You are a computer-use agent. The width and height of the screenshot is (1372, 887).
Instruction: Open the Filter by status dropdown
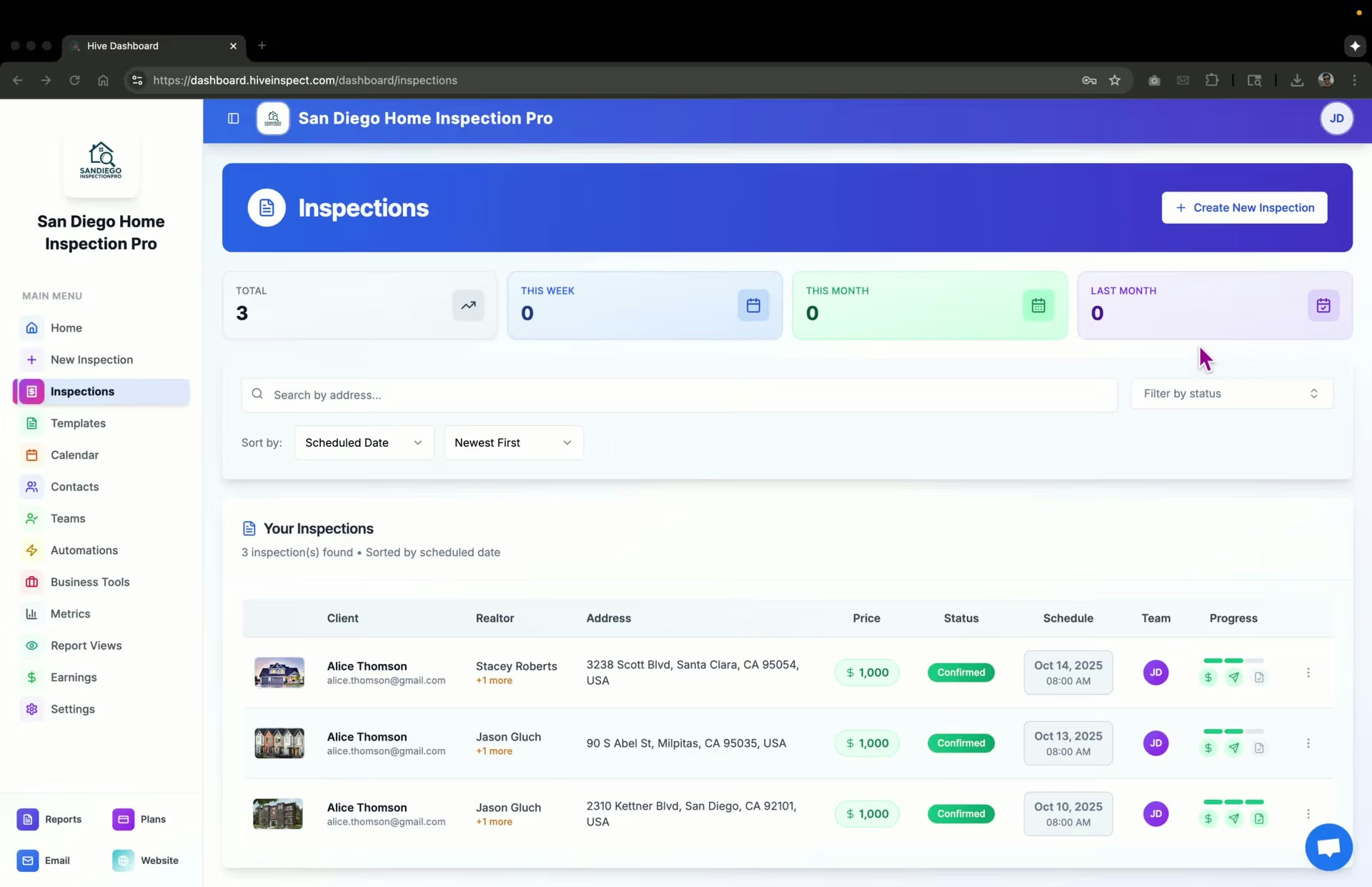click(x=1232, y=394)
